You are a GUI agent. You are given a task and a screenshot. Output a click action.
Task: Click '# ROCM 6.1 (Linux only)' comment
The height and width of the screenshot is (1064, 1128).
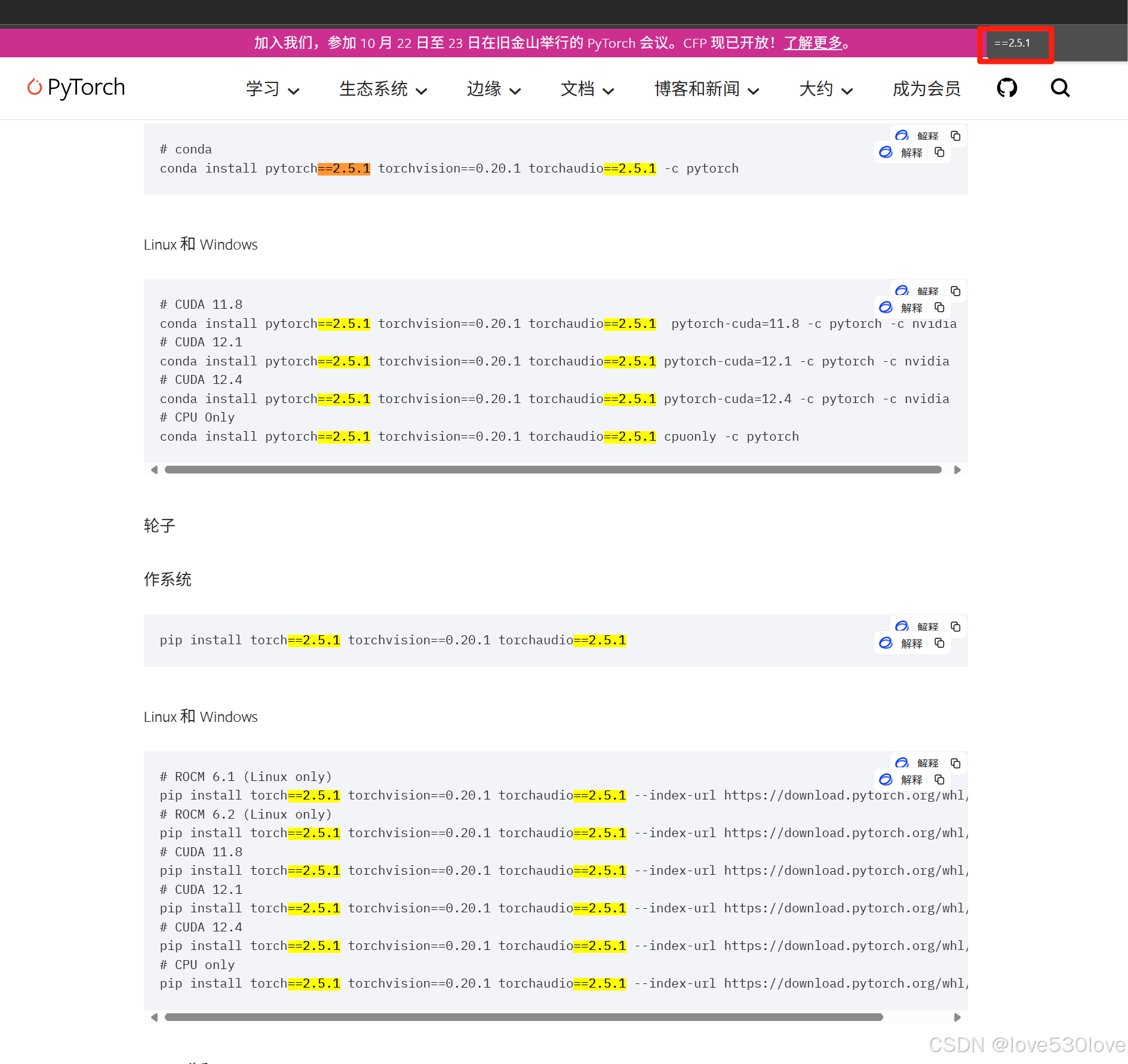coord(245,777)
